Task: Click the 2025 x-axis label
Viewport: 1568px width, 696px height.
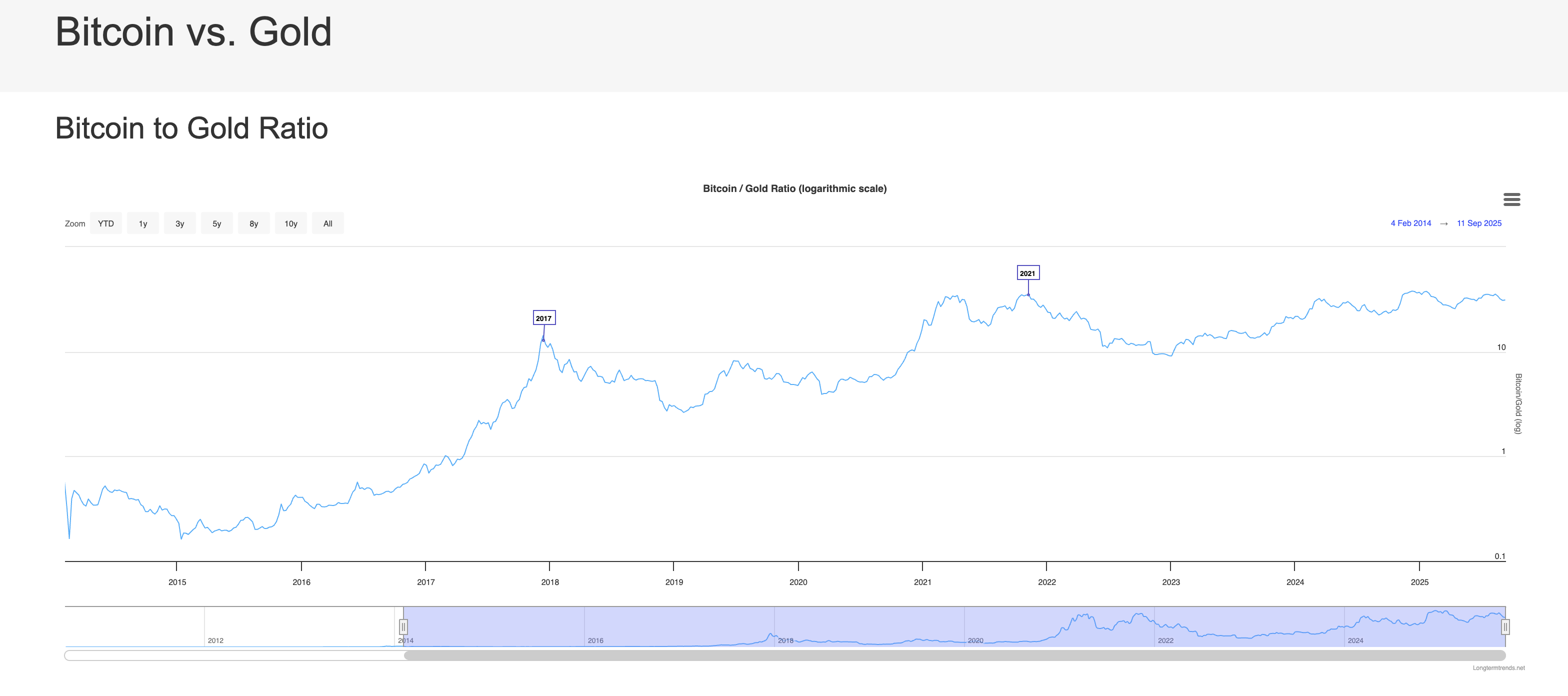Action: (1419, 582)
